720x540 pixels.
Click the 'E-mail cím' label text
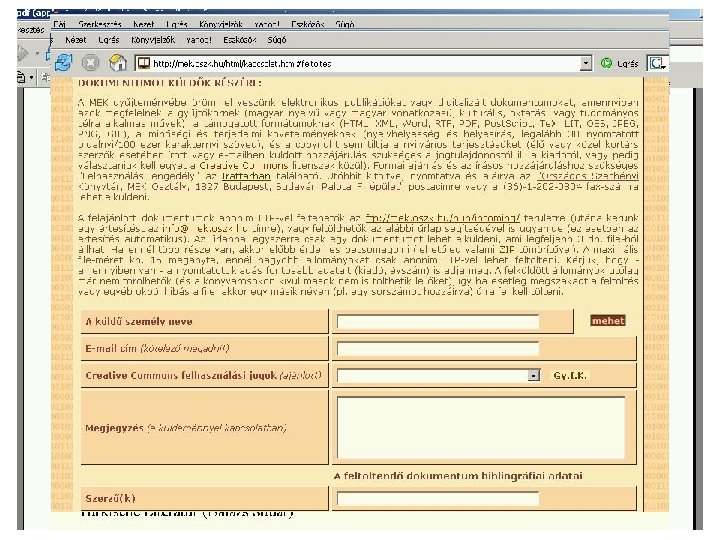111,349
